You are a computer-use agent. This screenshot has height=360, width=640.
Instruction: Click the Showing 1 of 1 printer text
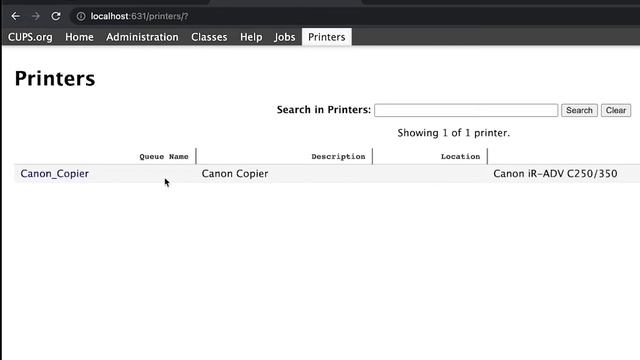(x=453, y=133)
